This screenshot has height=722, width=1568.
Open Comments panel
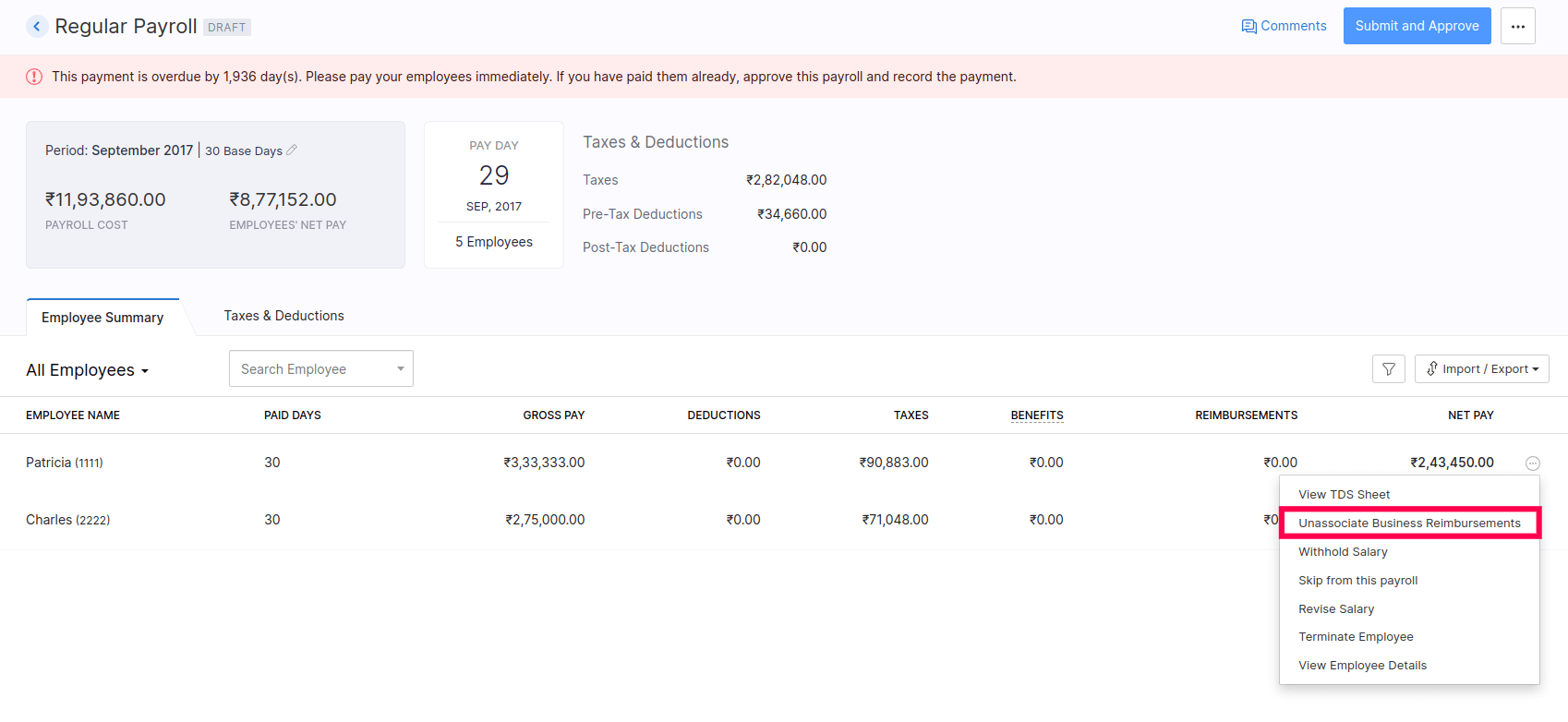point(1284,26)
